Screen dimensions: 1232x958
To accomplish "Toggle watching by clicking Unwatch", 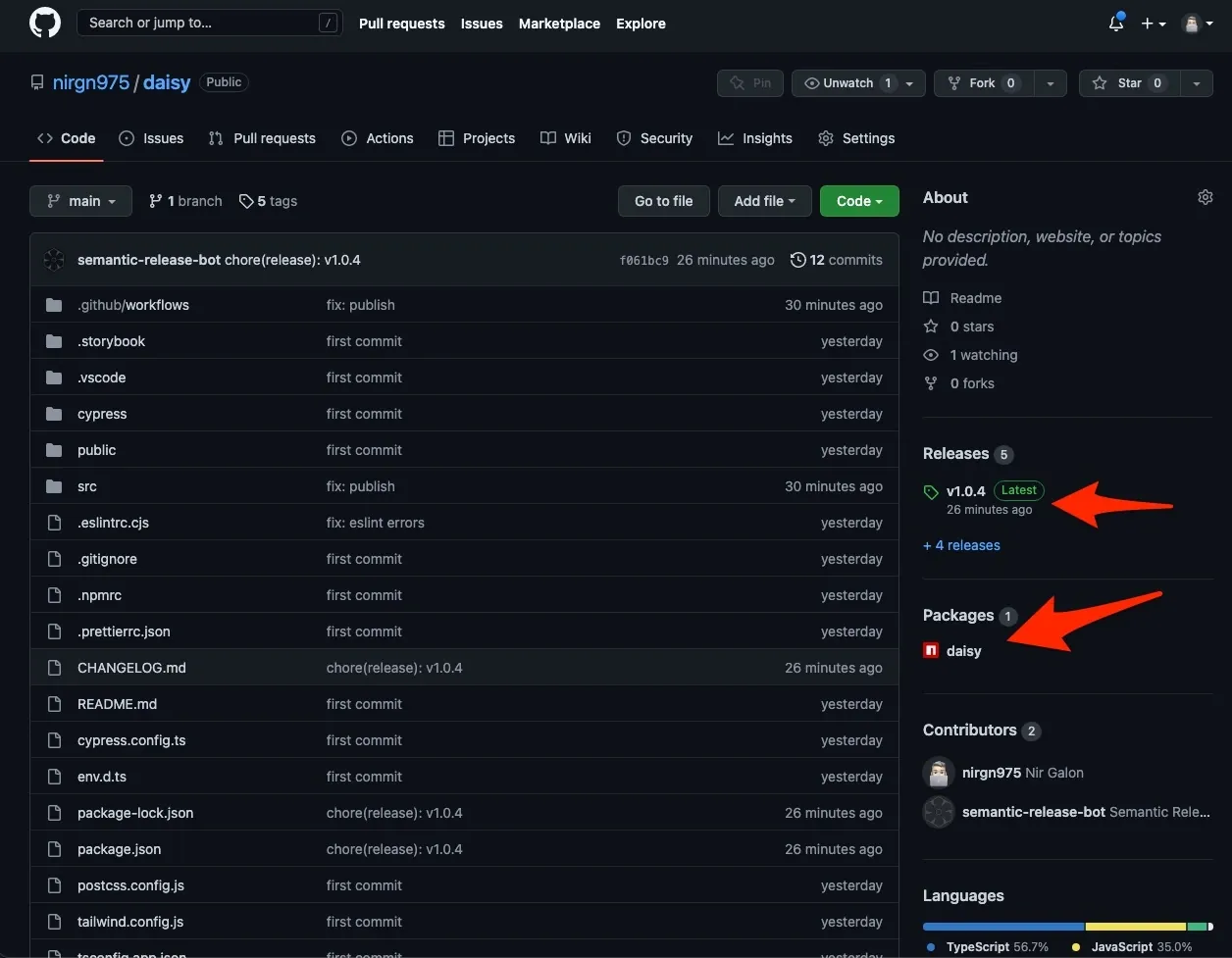I will [x=849, y=83].
